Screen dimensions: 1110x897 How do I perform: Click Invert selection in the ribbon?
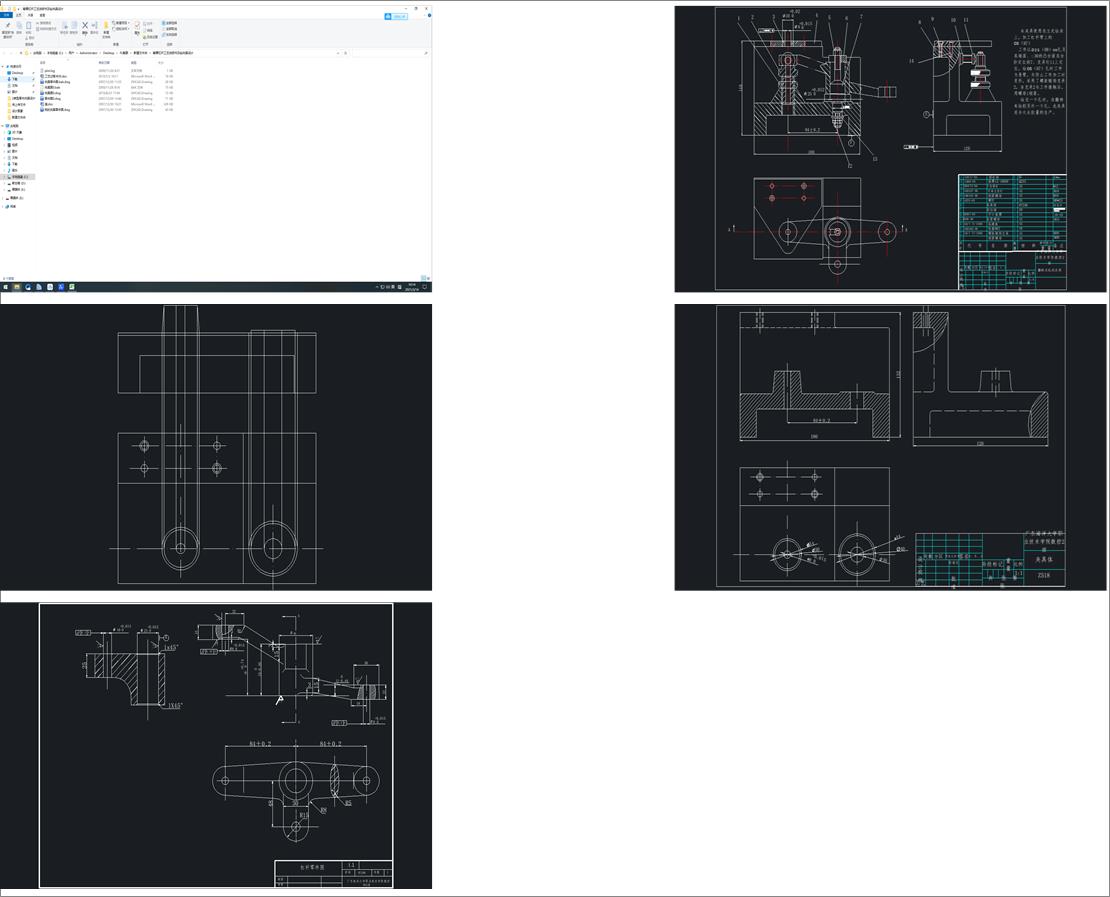pyautogui.click(x=170, y=35)
